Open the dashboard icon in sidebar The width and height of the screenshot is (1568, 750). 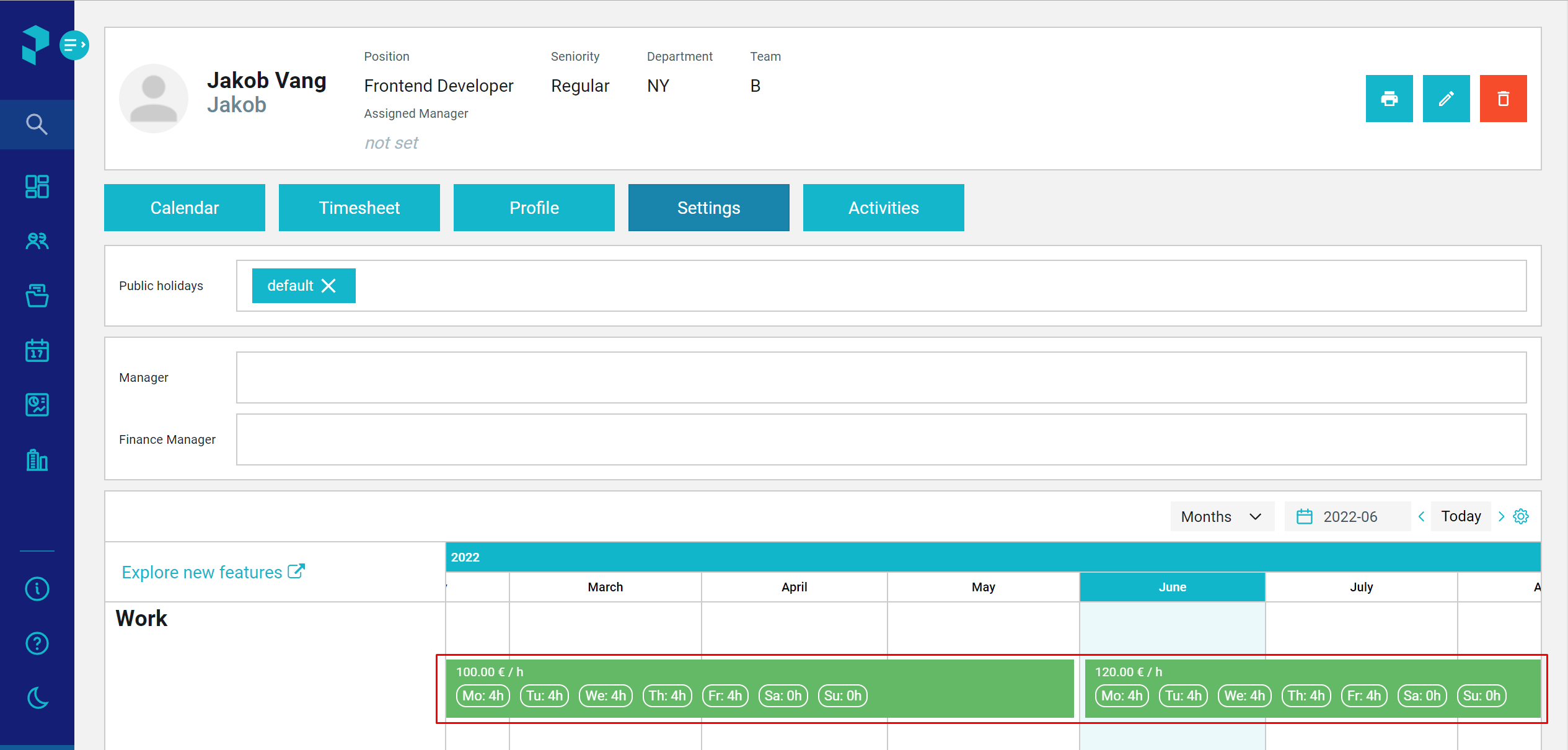(37, 187)
